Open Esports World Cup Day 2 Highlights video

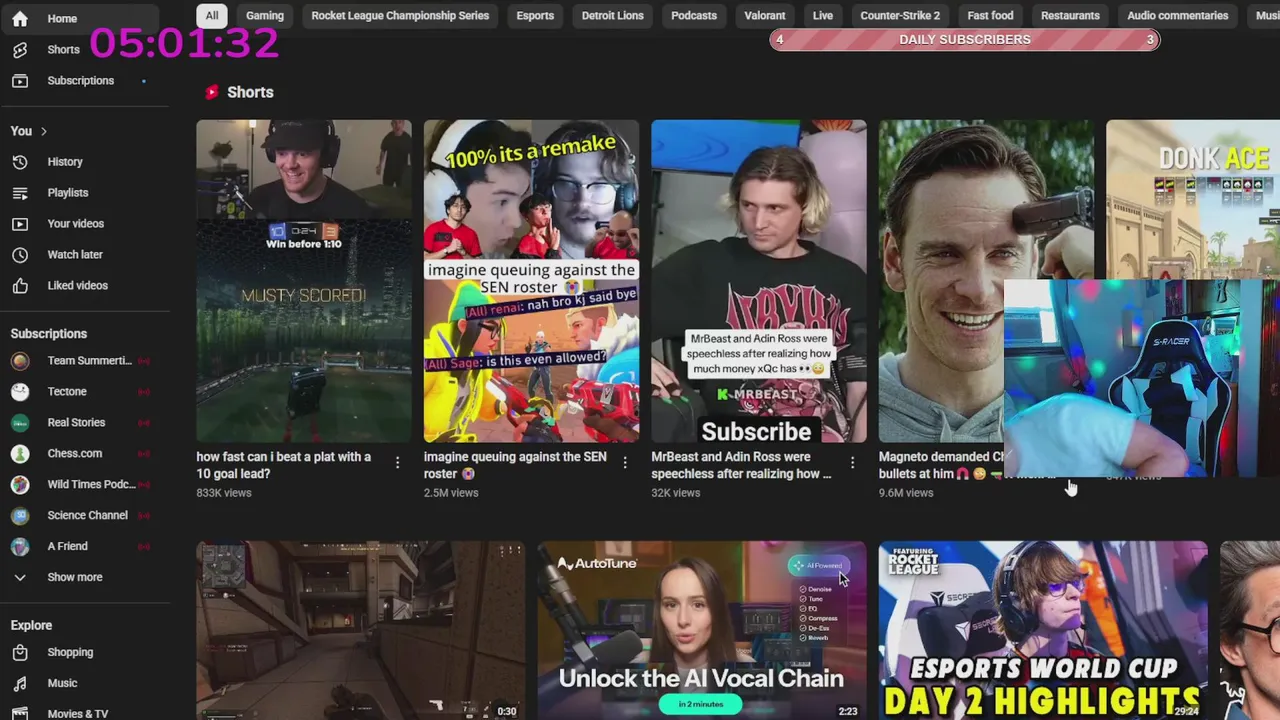click(1043, 630)
